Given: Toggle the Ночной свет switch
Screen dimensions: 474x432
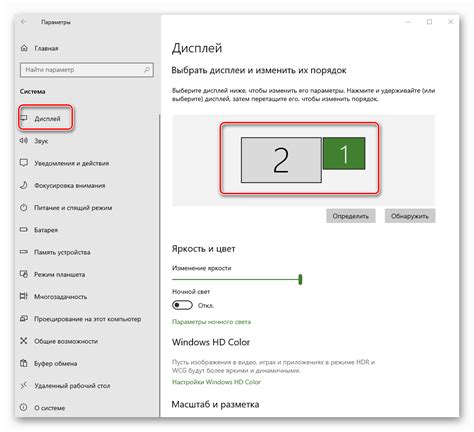Looking at the screenshot, I should point(182,305).
